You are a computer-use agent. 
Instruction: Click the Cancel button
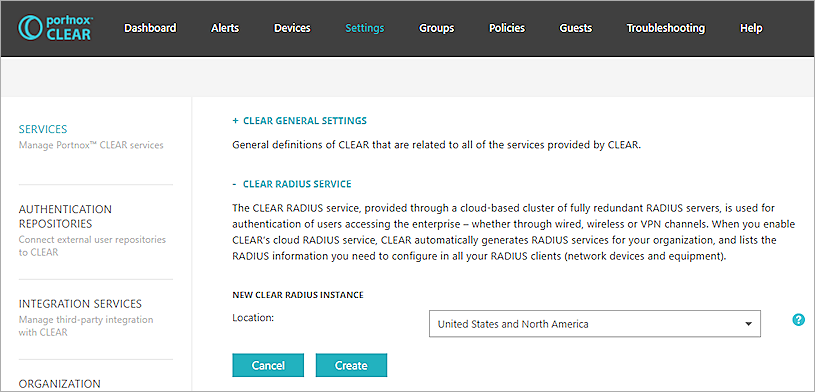pyautogui.click(x=268, y=365)
